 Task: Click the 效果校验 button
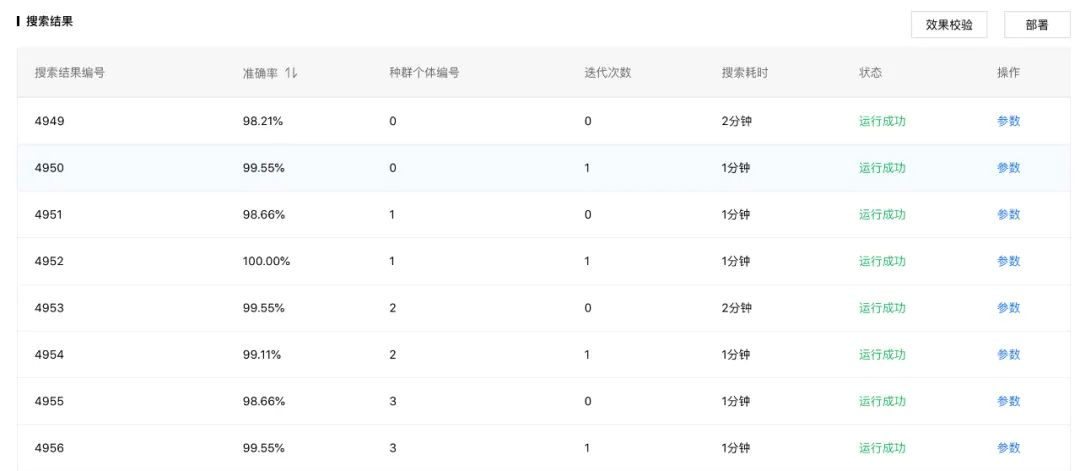(948, 25)
